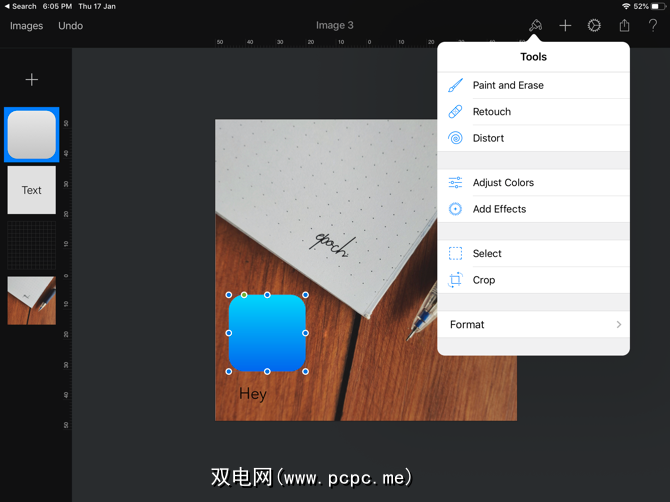Open Adjust Colors option

(x=534, y=182)
